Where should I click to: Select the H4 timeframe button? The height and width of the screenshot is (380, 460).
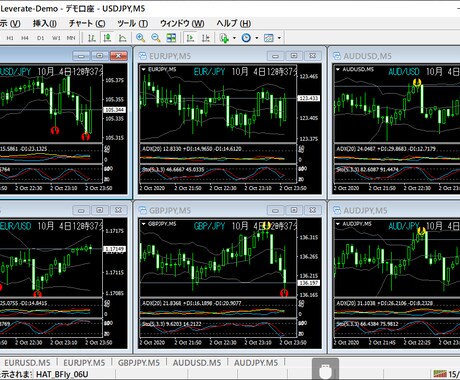coord(25,38)
